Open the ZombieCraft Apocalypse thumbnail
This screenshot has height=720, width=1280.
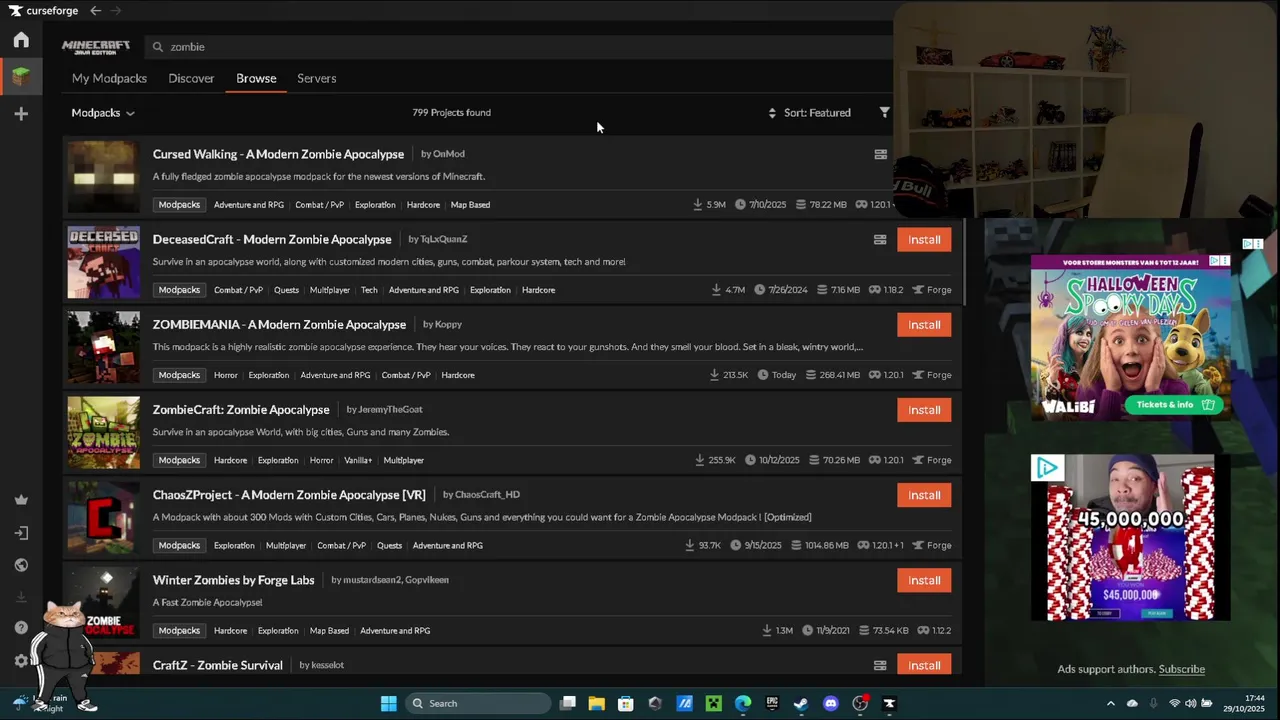click(104, 432)
